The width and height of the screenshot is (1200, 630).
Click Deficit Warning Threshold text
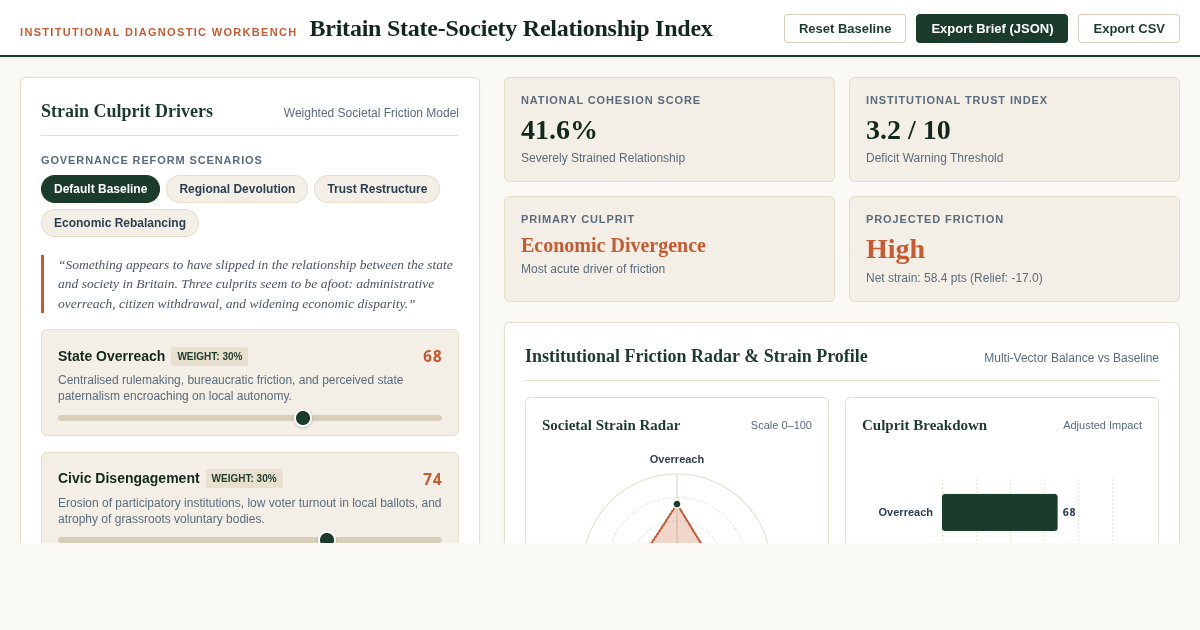pos(934,158)
